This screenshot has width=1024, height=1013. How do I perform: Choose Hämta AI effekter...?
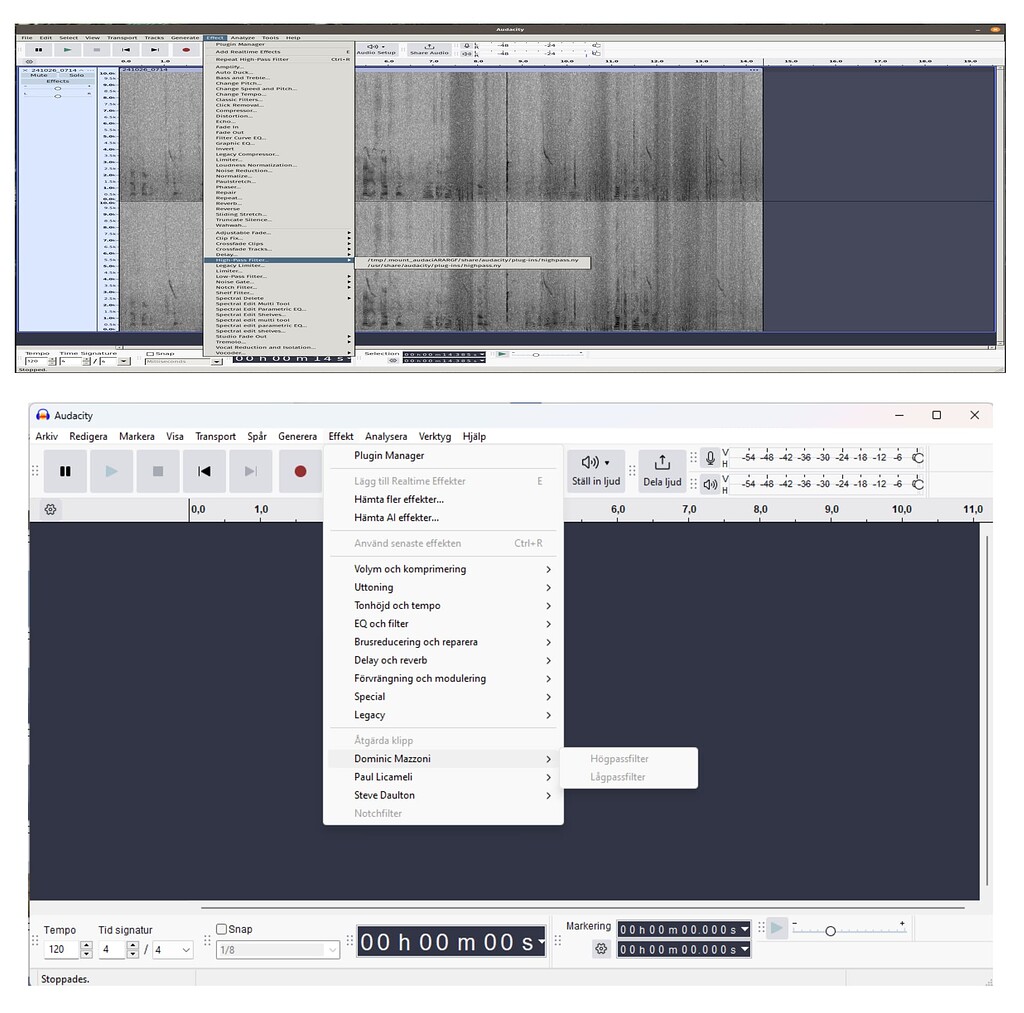pos(443,517)
